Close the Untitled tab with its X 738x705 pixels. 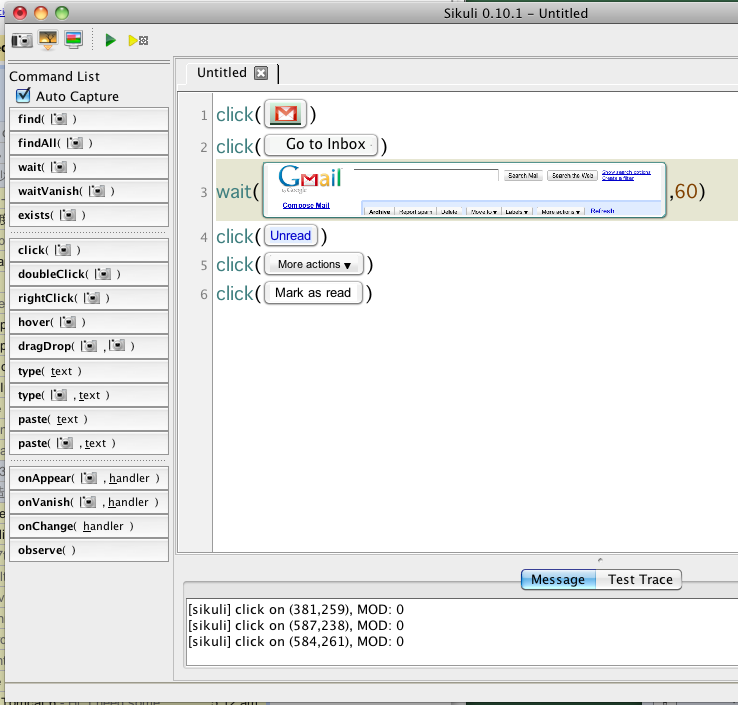point(261,73)
